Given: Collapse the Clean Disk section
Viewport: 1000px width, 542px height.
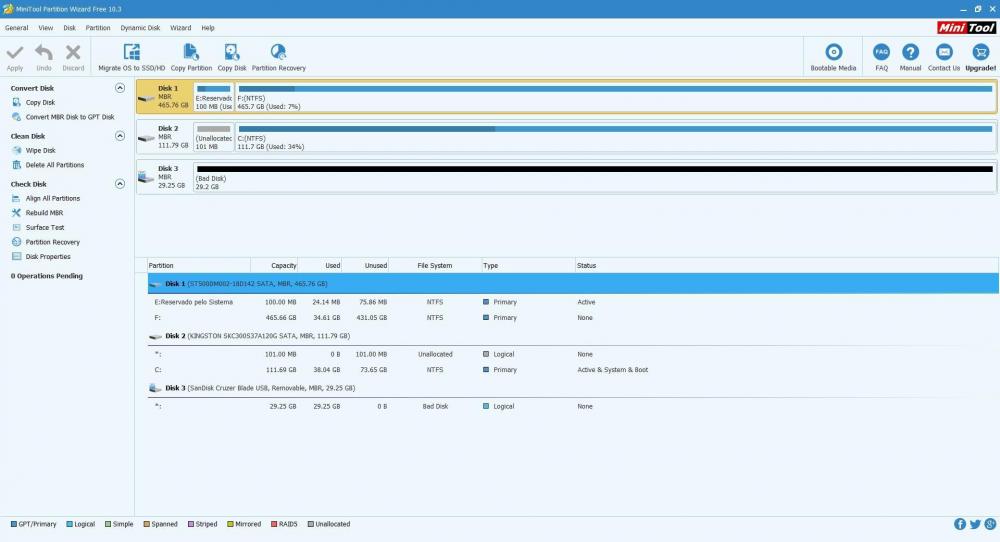Looking at the screenshot, I should click(120, 136).
